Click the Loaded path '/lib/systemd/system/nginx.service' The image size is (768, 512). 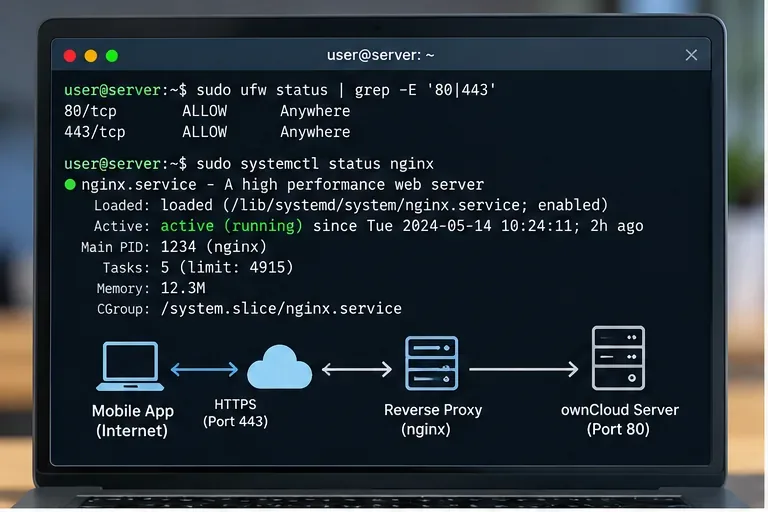coord(374,205)
